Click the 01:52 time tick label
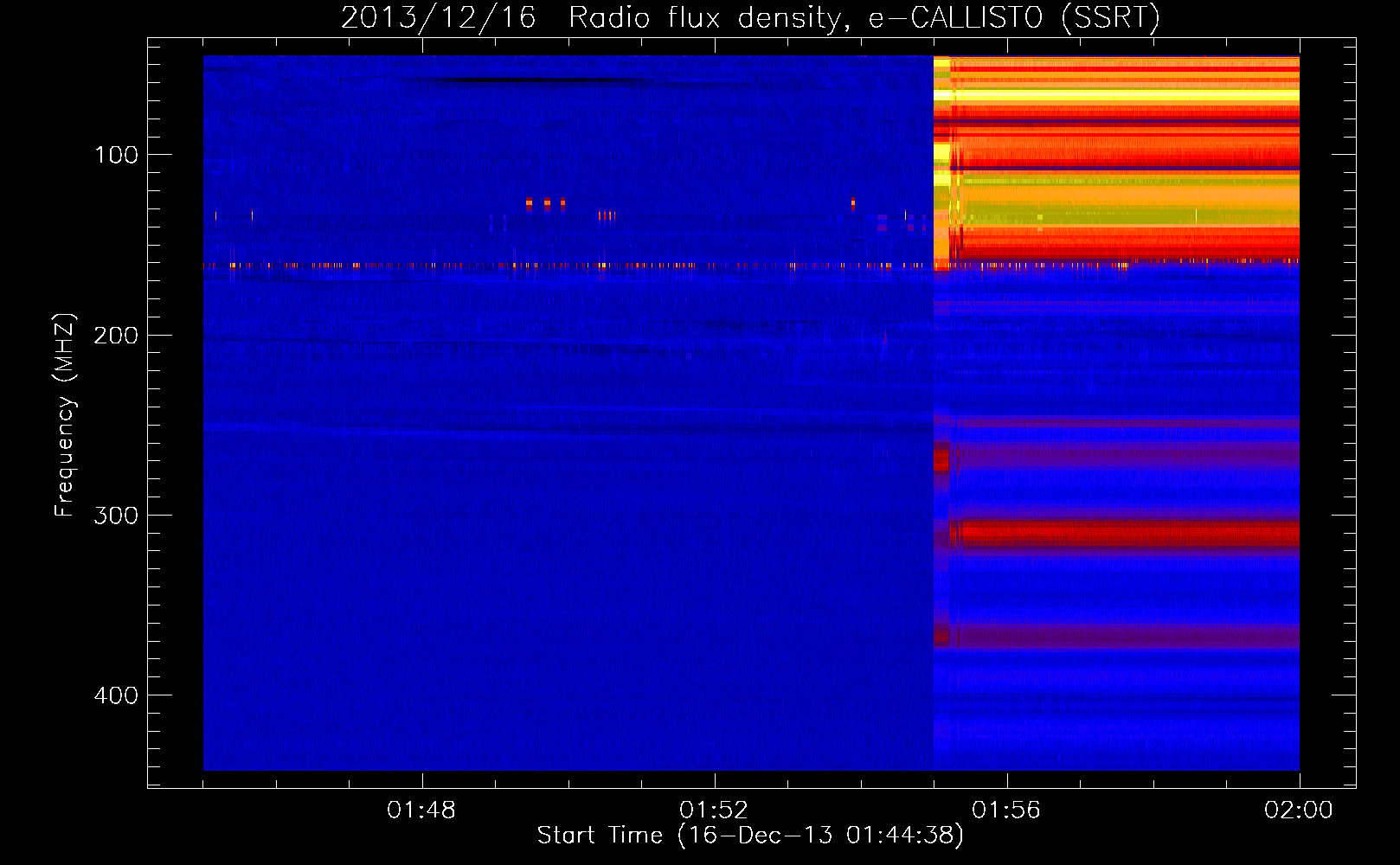This screenshot has width=1400, height=865. tap(714, 811)
